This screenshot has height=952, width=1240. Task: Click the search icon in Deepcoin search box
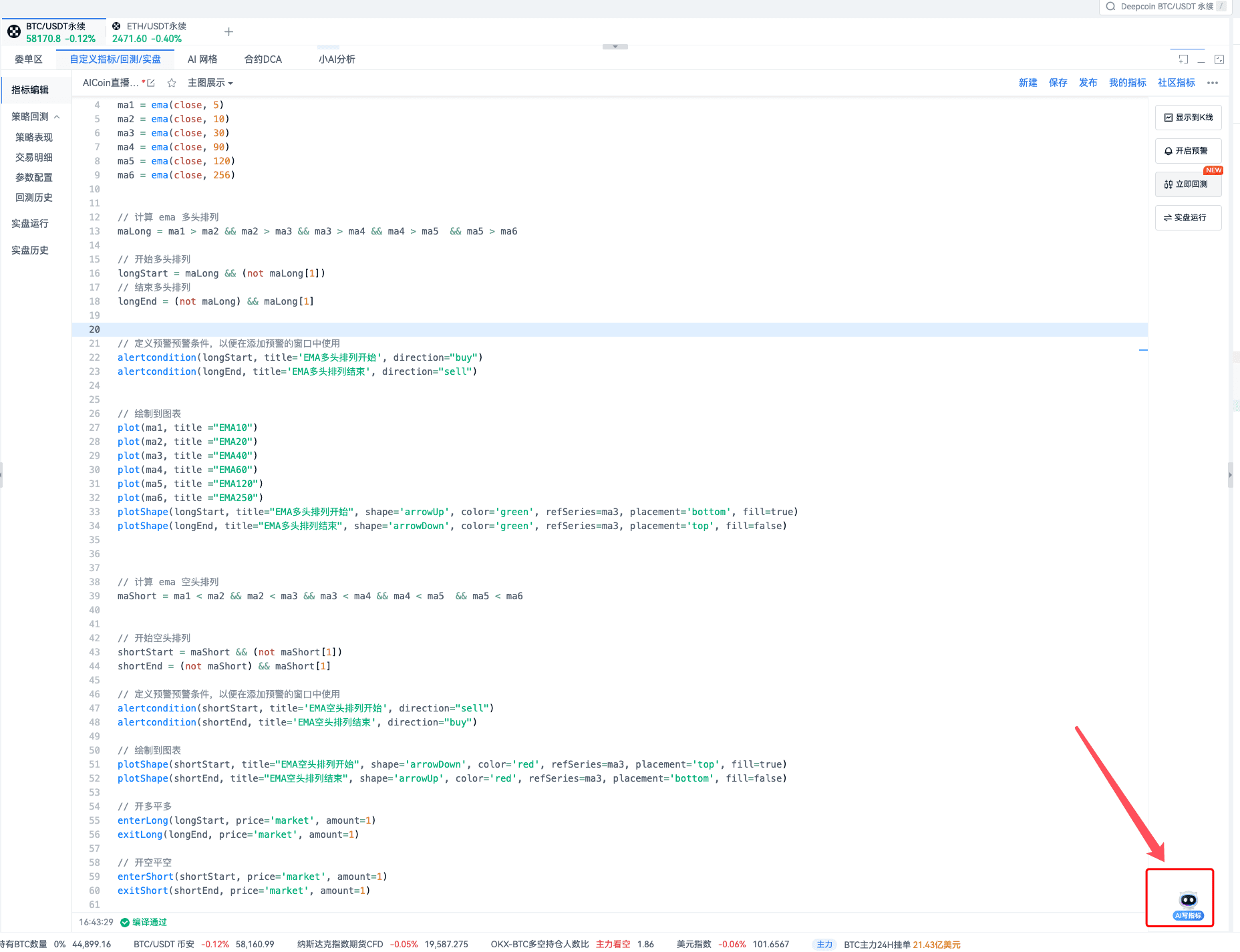coord(1110,7)
